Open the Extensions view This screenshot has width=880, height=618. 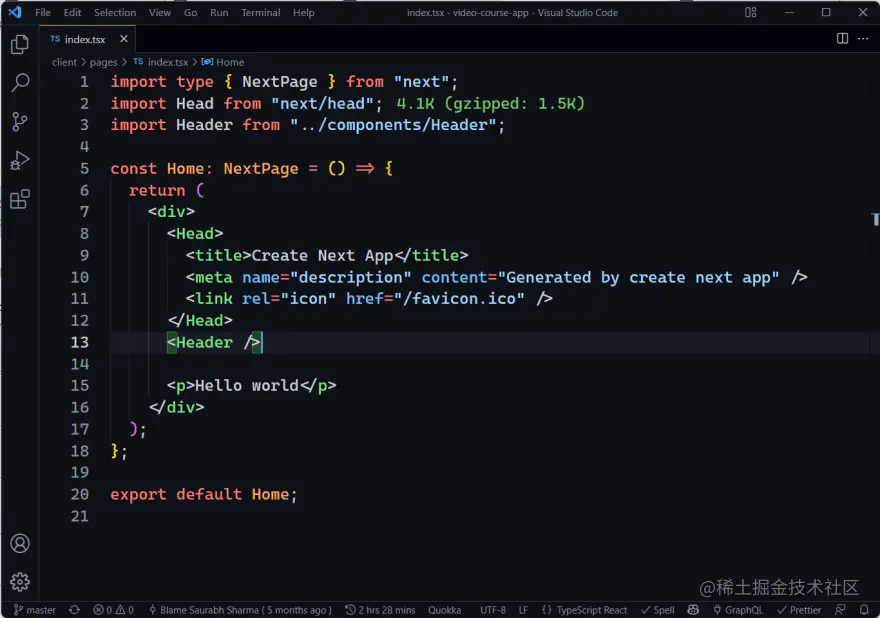[20, 199]
